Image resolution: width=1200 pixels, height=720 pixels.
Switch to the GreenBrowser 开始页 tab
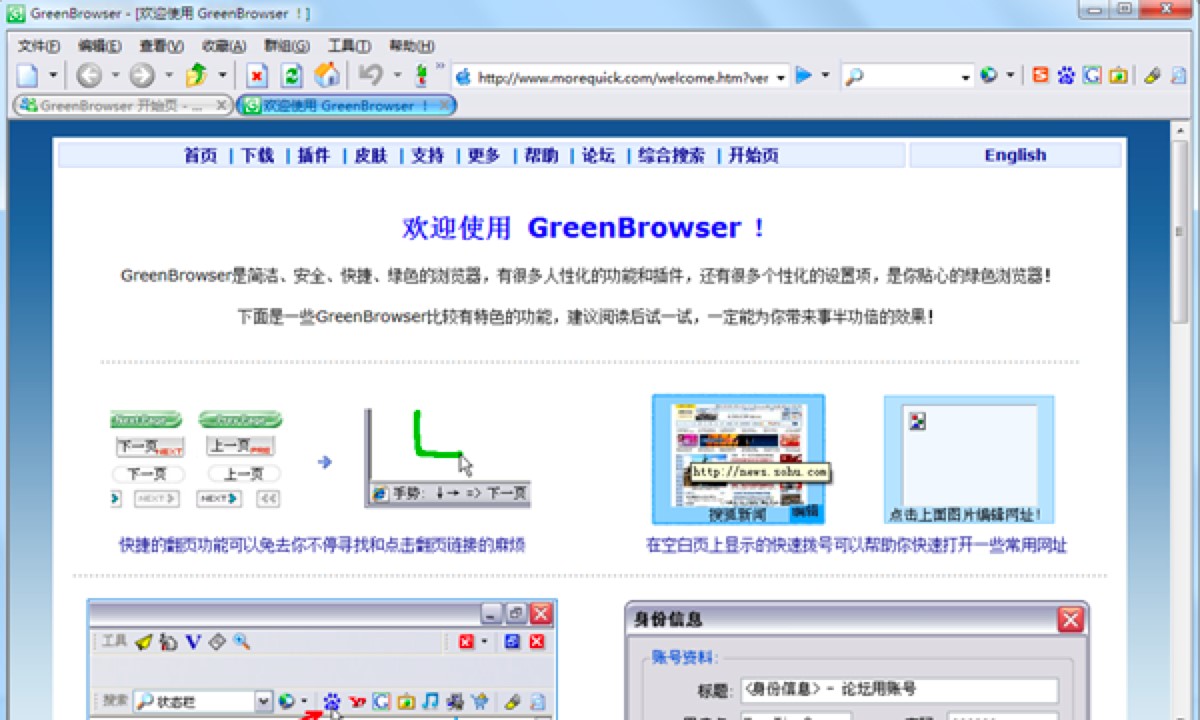coord(110,104)
